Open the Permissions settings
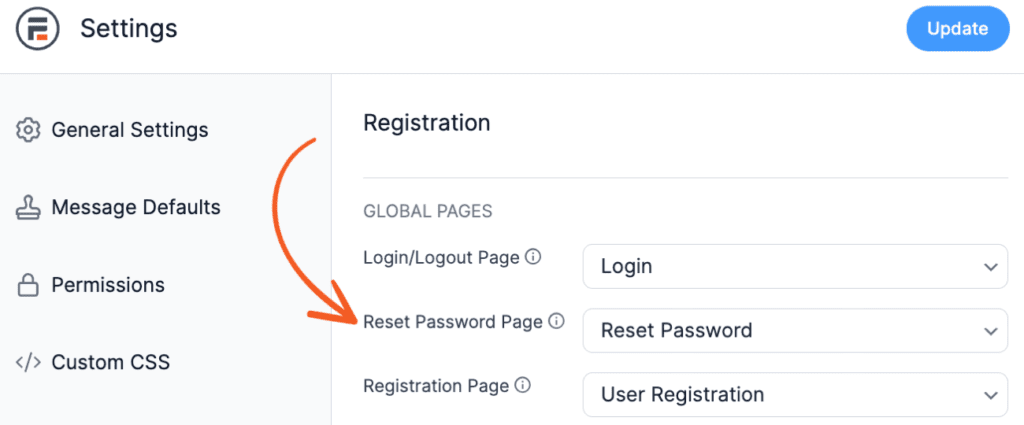 pyautogui.click(x=108, y=285)
